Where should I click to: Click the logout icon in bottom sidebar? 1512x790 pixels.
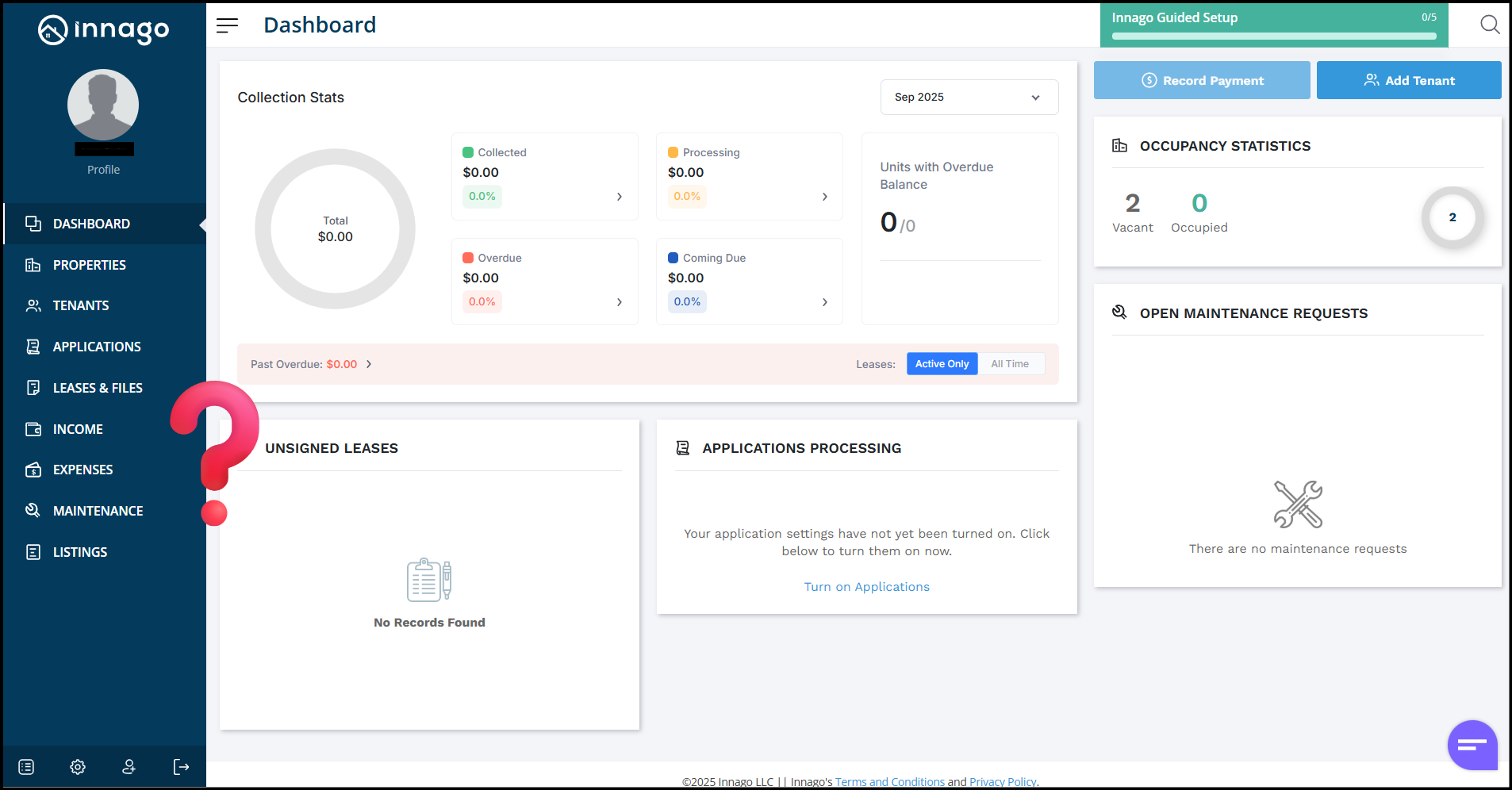point(181,766)
